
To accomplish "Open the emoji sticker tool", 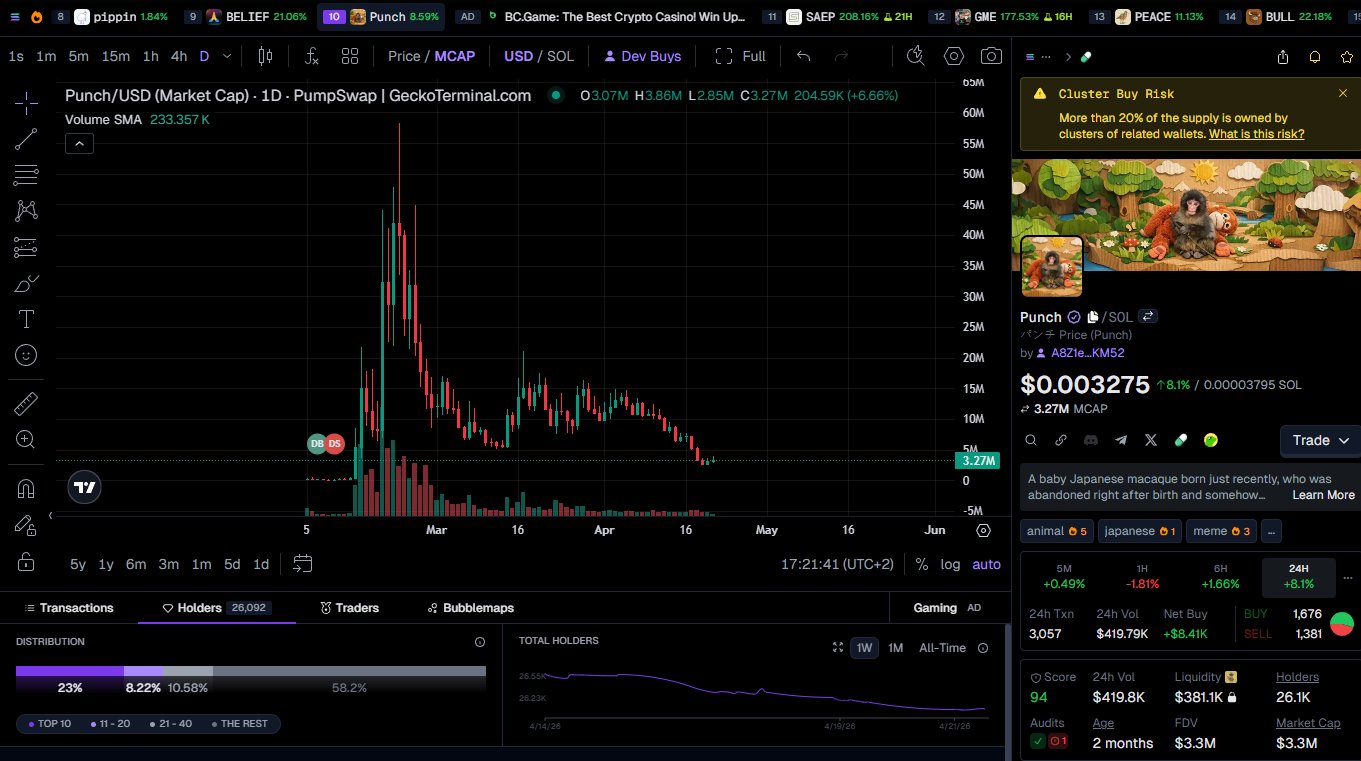I will pyautogui.click(x=26, y=355).
